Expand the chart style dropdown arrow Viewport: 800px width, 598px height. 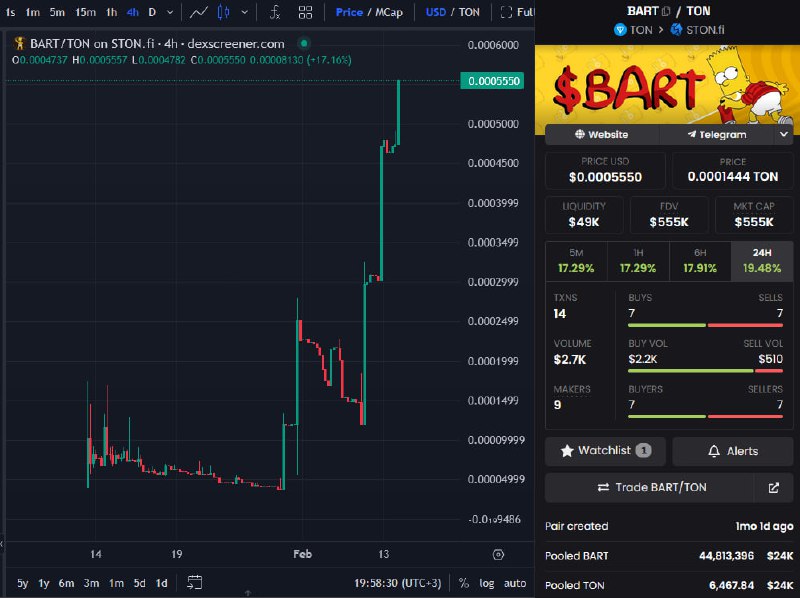(244, 12)
